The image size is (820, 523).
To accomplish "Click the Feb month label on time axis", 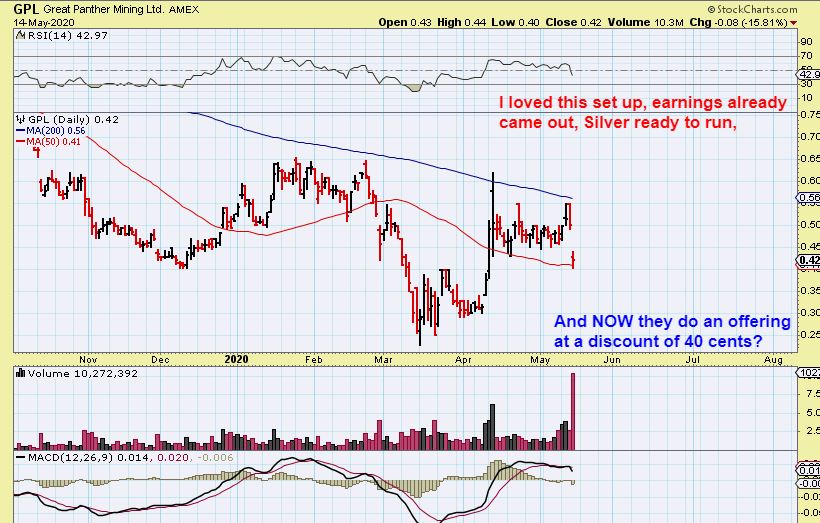I will pyautogui.click(x=314, y=360).
